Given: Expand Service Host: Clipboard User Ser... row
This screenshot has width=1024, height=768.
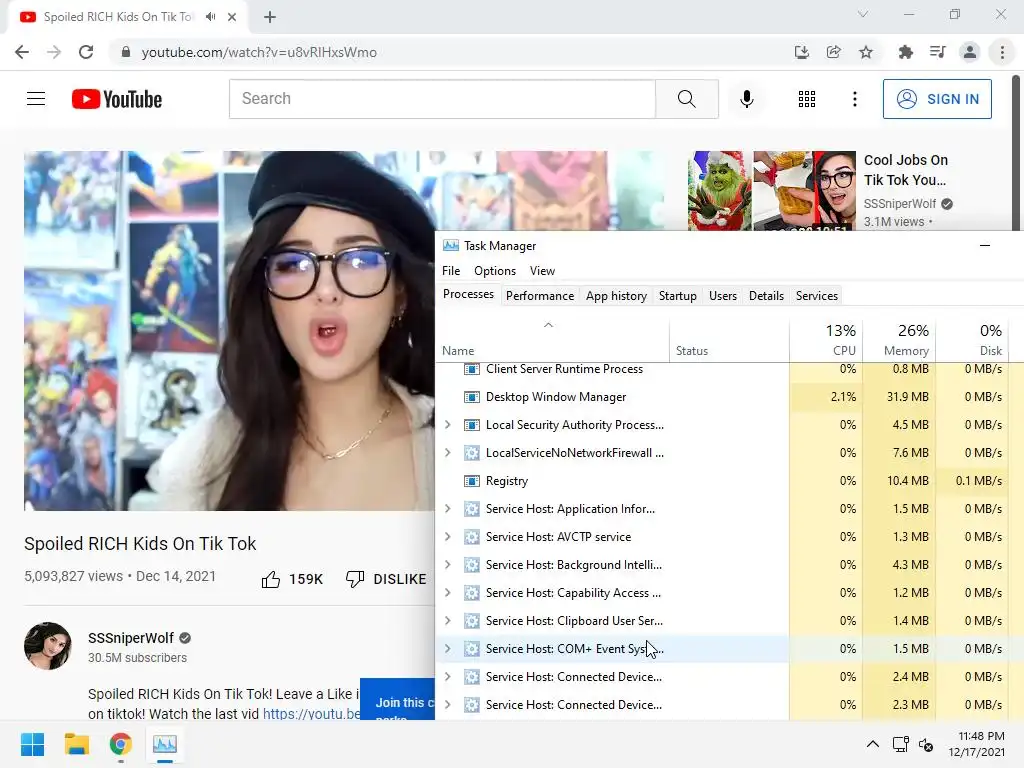Looking at the screenshot, I should [x=447, y=621].
